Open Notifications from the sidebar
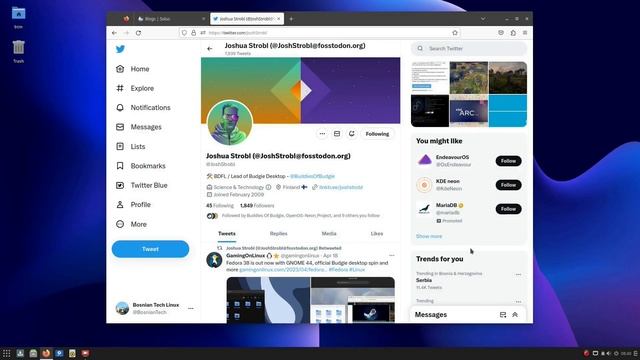This screenshot has width=640, height=360. click(x=143, y=108)
